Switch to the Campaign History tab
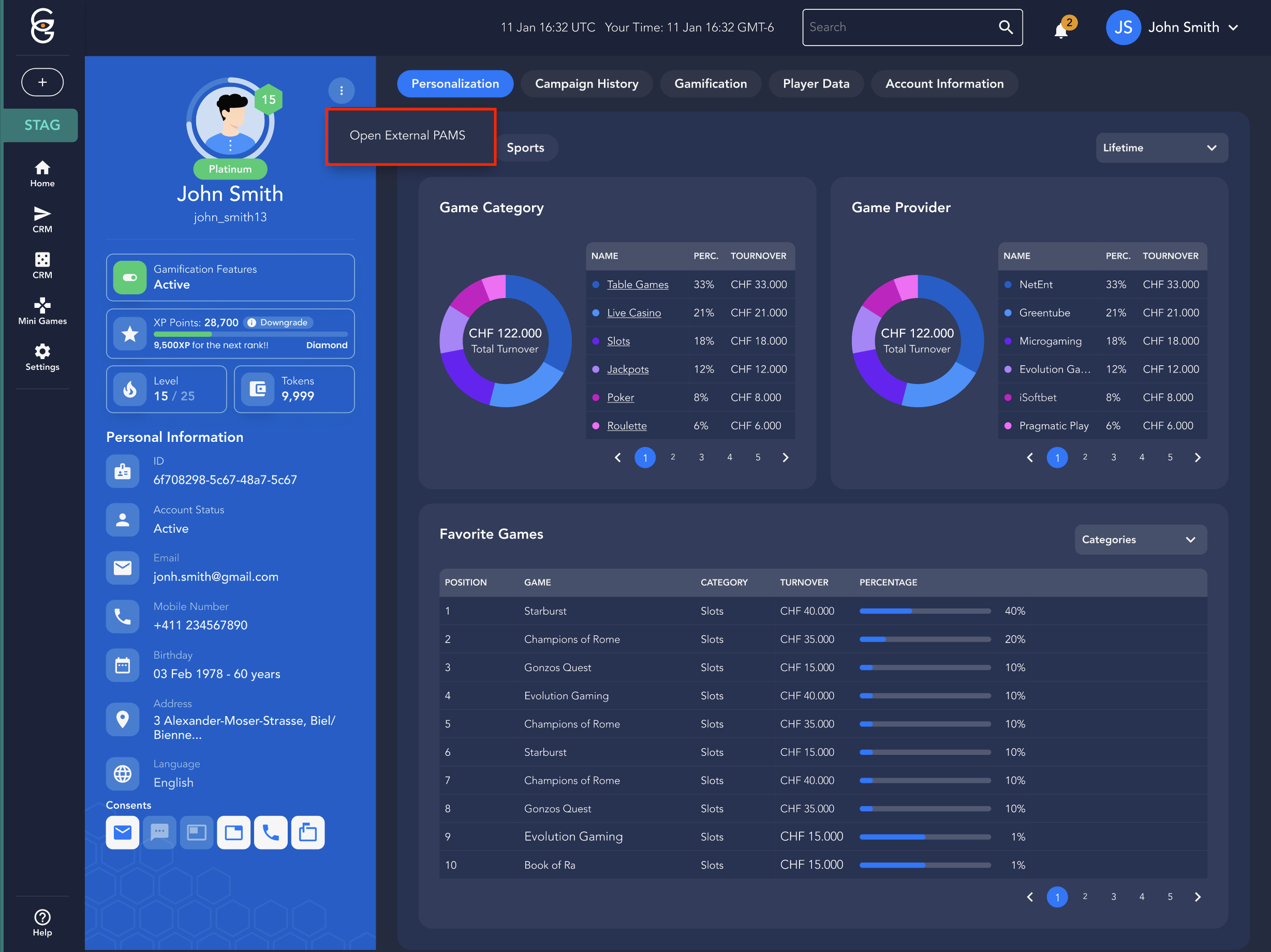The height and width of the screenshot is (952, 1271). click(586, 84)
